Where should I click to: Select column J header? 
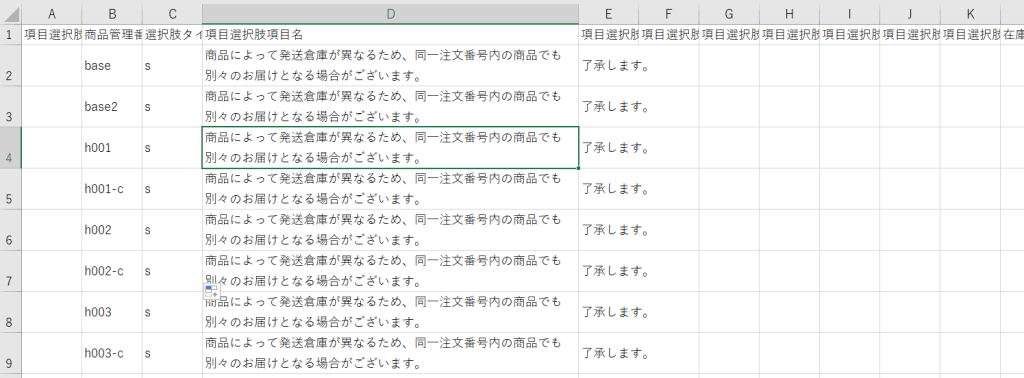[910, 14]
